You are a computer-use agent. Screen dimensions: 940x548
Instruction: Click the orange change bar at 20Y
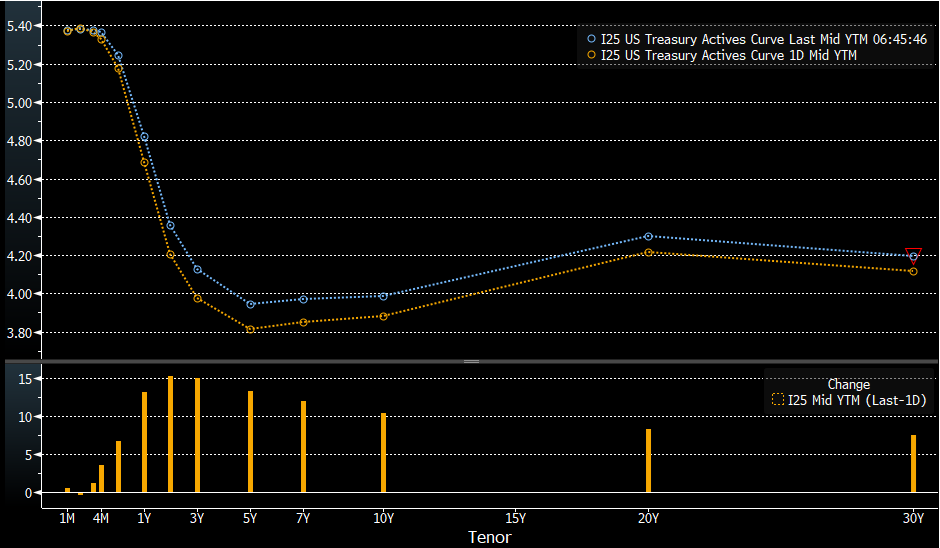coord(648,461)
